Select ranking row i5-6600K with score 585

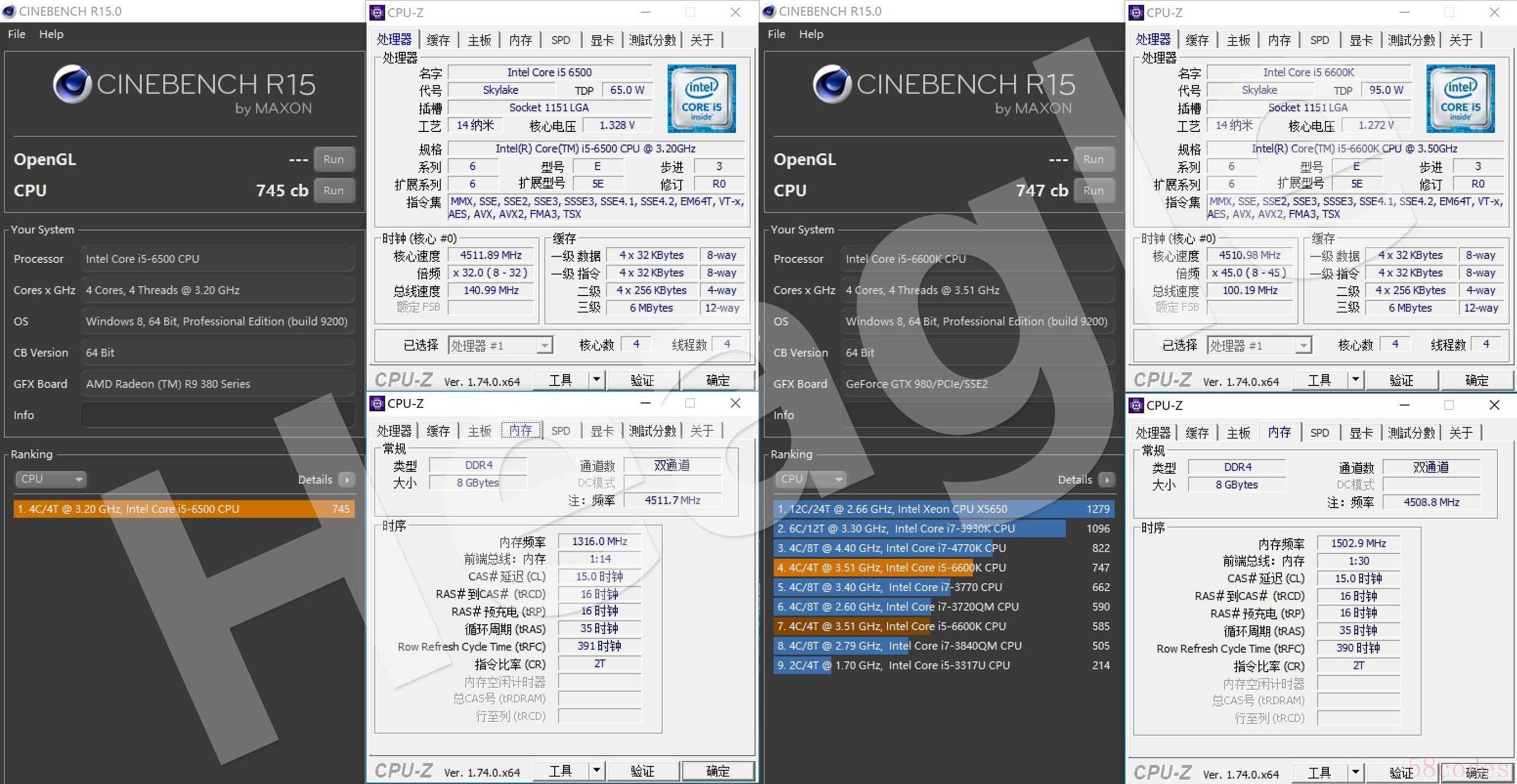click(943, 626)
